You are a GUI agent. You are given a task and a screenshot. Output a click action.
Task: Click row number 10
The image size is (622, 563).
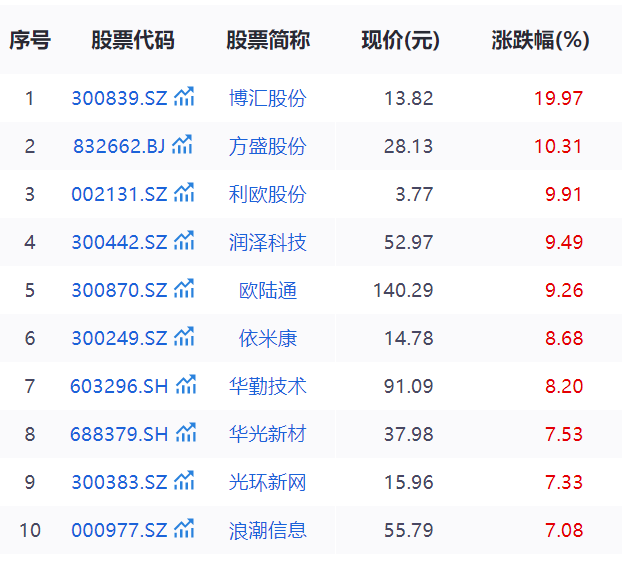30,530
